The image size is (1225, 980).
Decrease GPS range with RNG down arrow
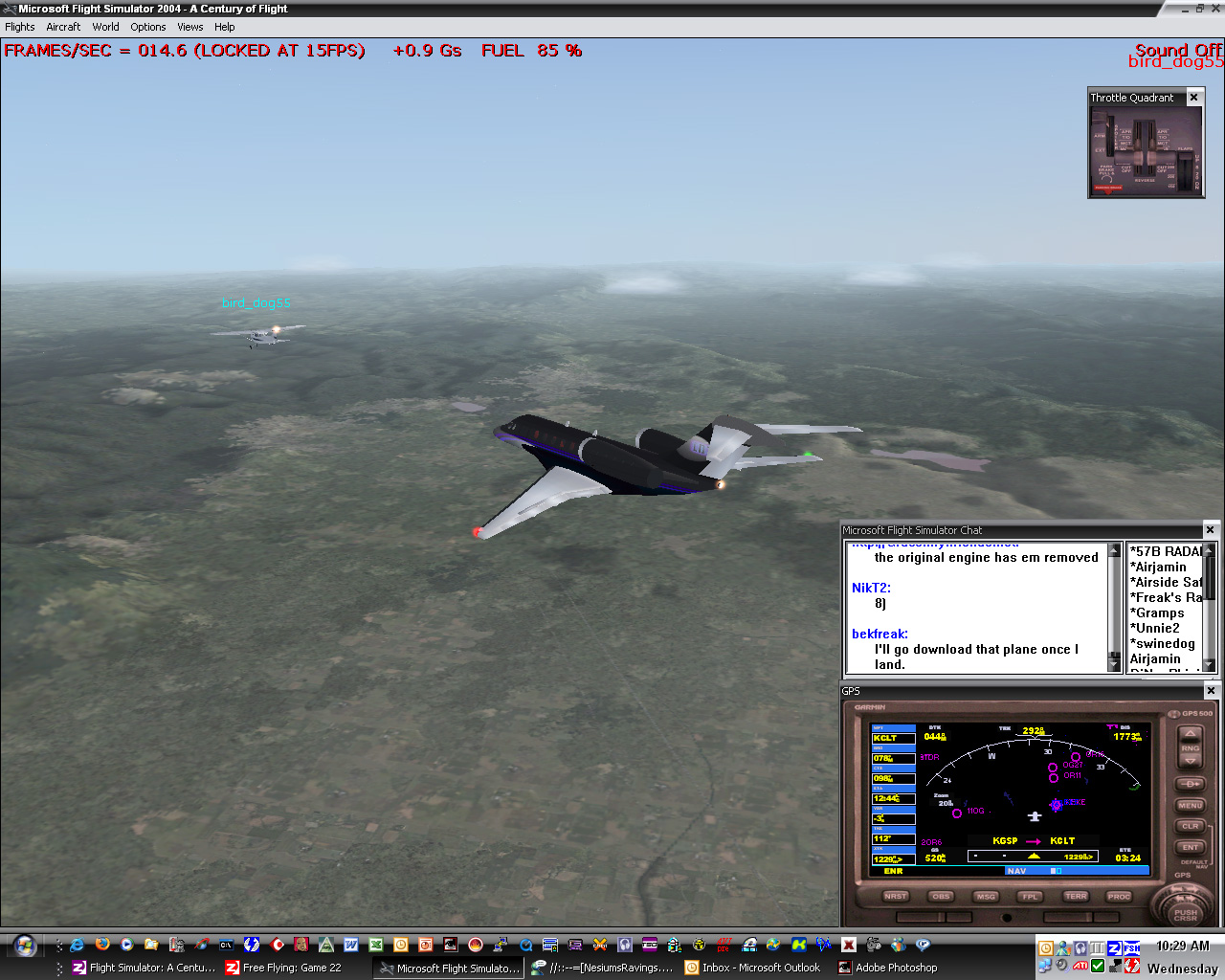tap(1190, 761)
